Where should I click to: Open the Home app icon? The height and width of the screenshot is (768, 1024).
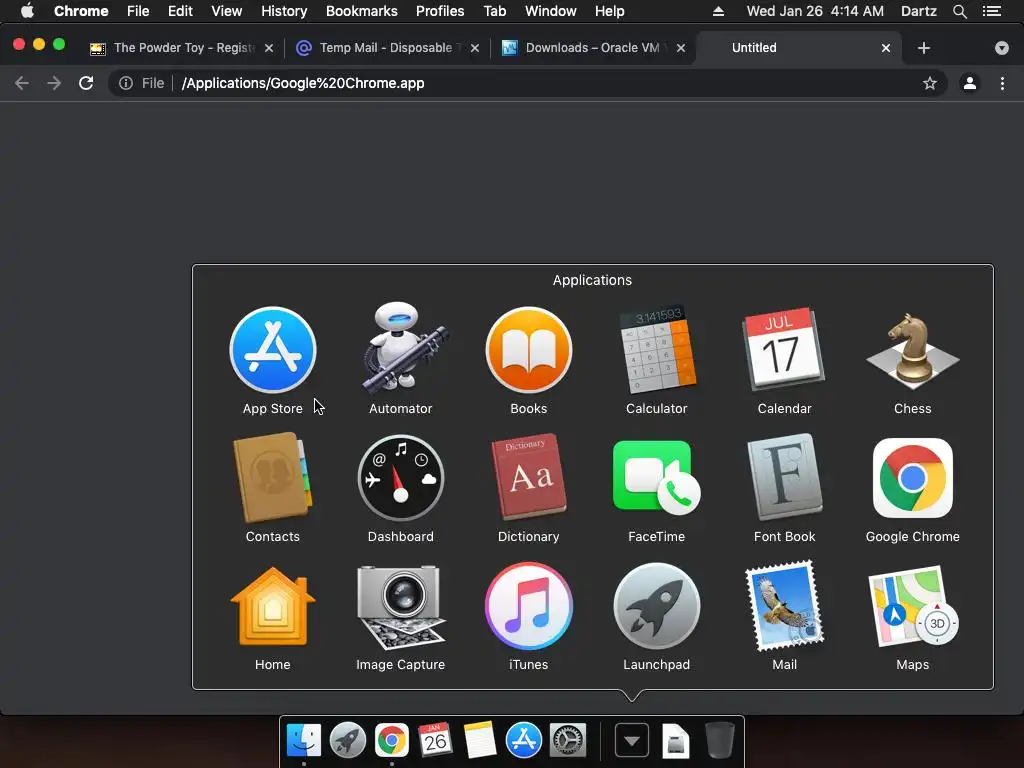(273, 607)
